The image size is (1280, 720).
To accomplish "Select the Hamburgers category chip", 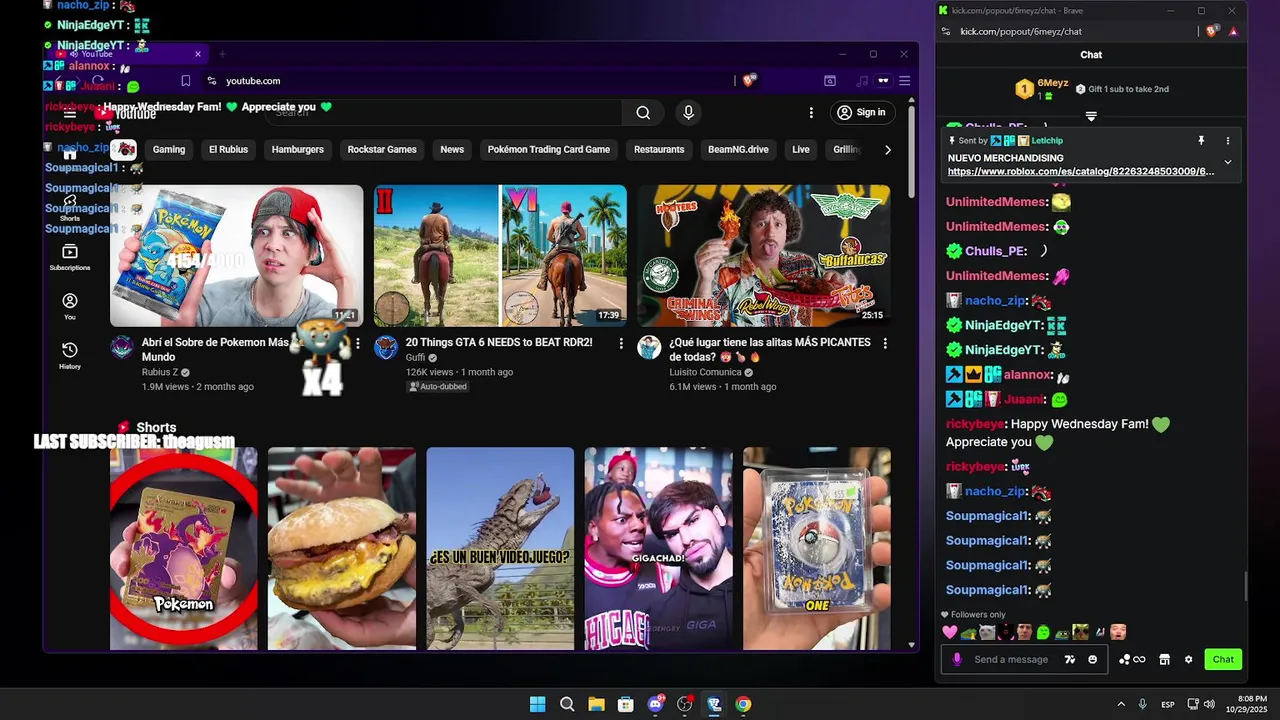I will click(x=298, y=149).
